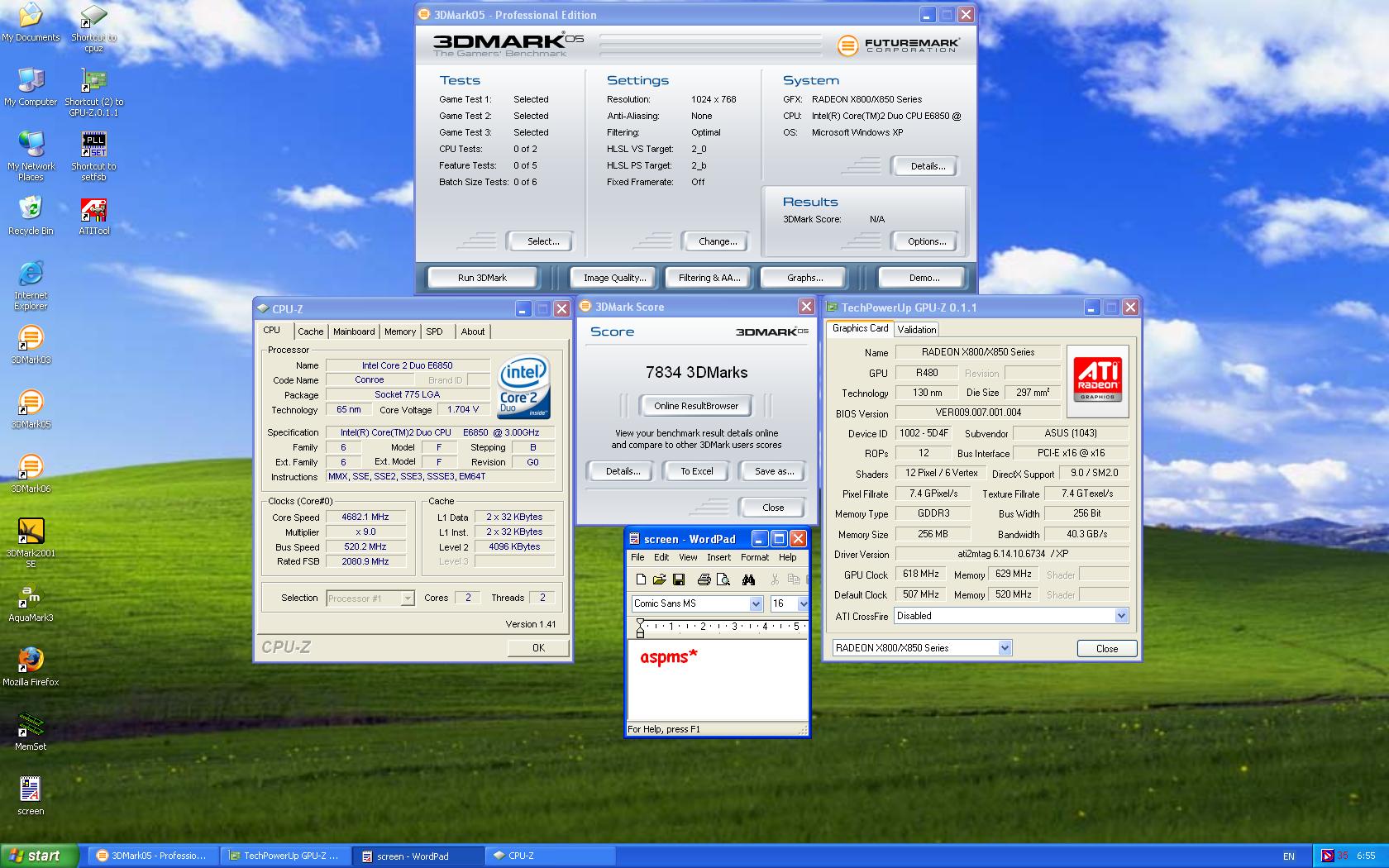Click the Graphs... button in 3DMark05
1389x868 pixels.
804,278
